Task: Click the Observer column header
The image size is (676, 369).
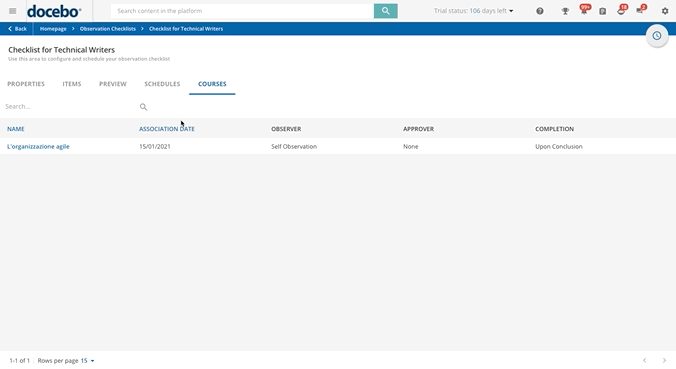Action: [286, 129]
